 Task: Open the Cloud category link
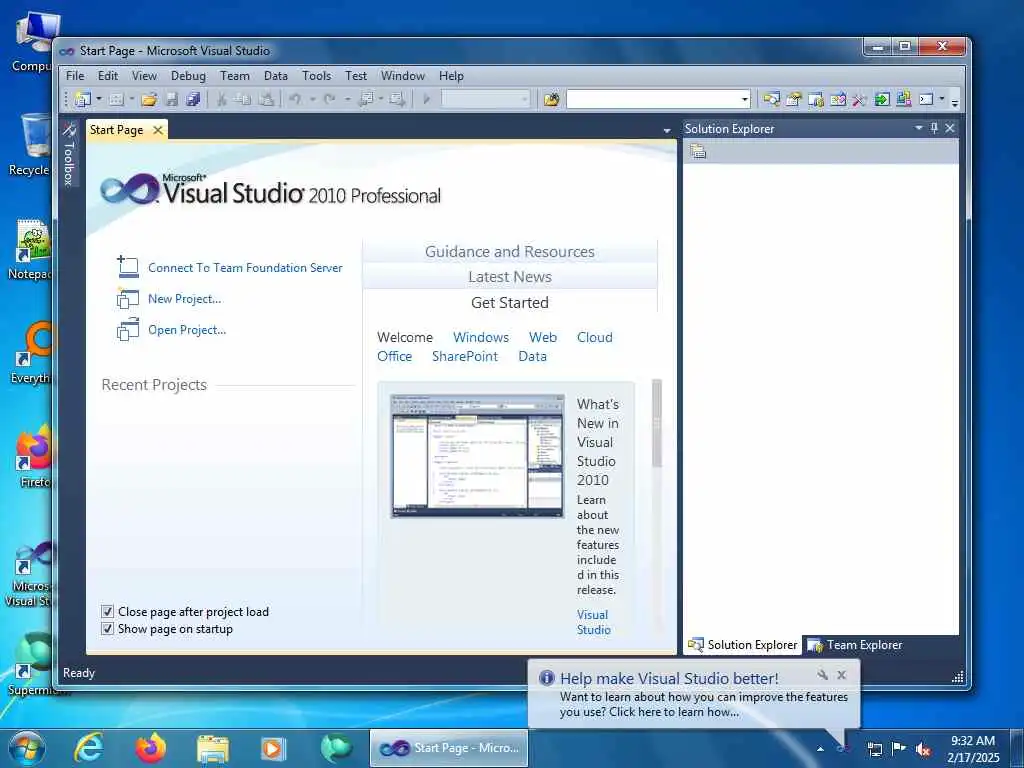(x=594, y=337)
